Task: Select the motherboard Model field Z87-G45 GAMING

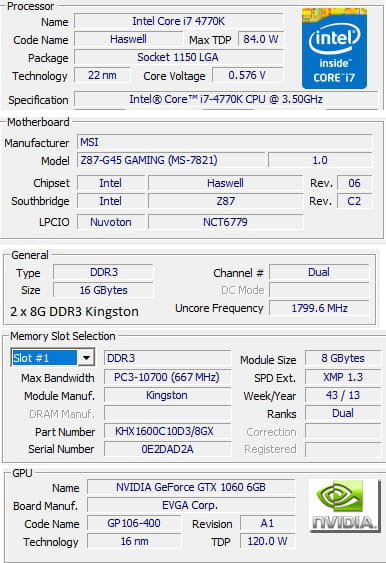Action: pos(171,160)
